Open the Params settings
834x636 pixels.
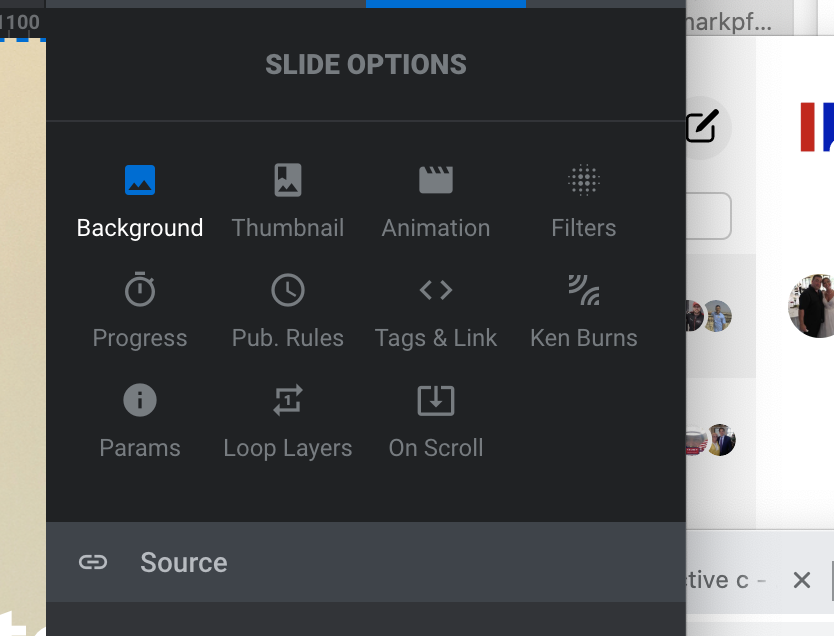click(x=140, y=420)
